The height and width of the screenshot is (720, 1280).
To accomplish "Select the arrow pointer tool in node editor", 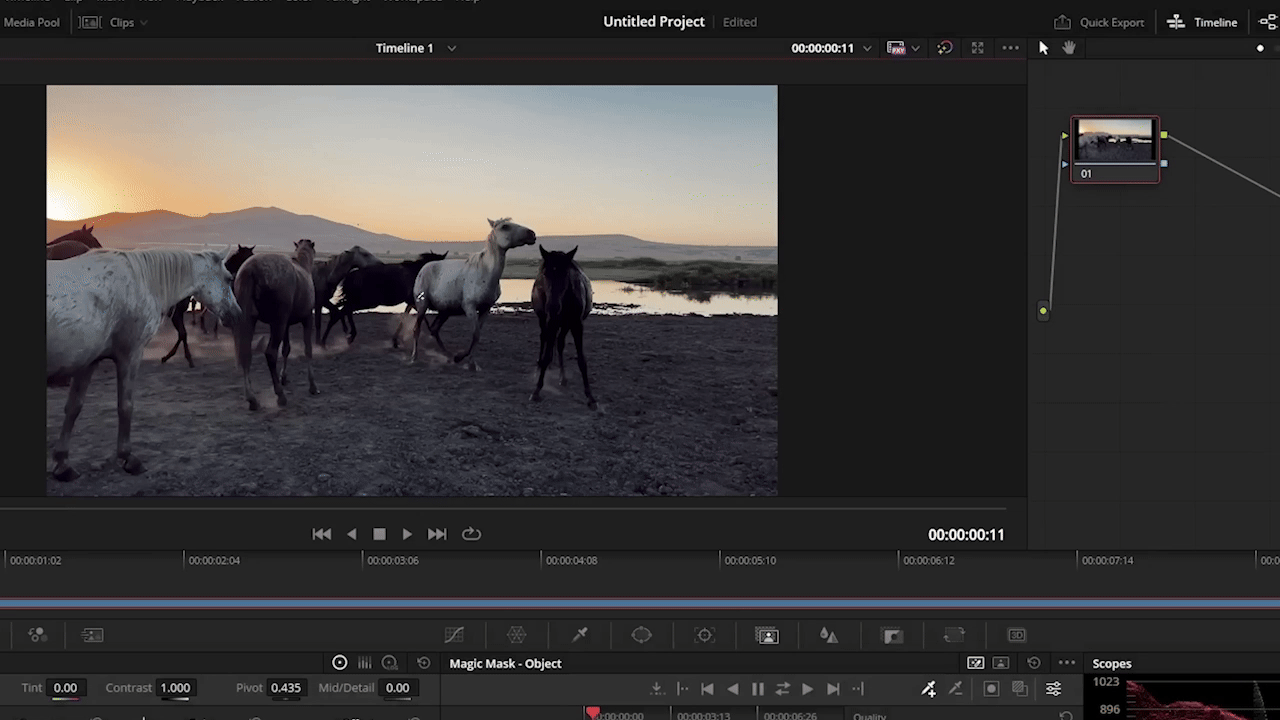I will (x=1043, y=48).
